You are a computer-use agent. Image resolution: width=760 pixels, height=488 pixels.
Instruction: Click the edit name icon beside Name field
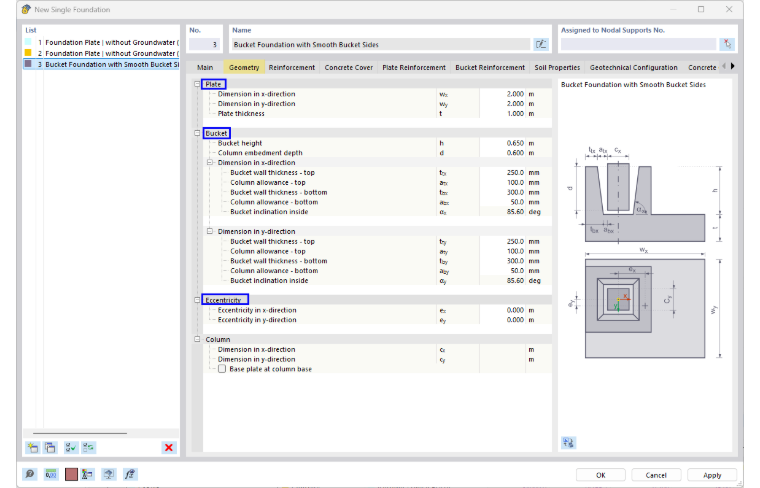point(541,45)
